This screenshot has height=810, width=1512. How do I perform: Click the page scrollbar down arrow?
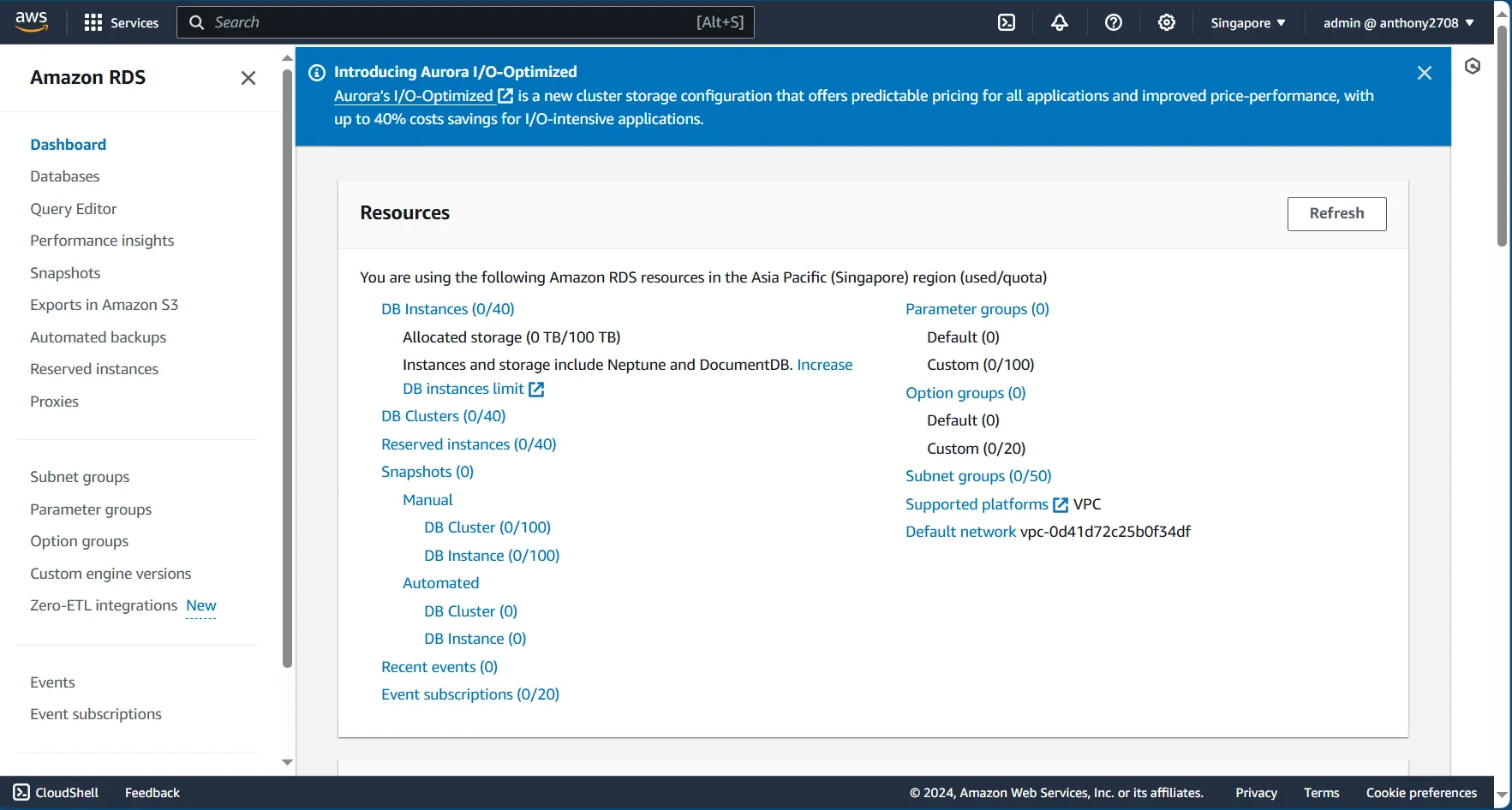[x=1502, y=795]
